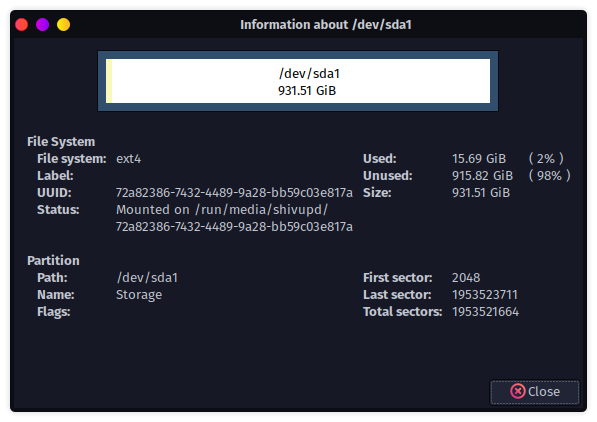Click the mount point path /run/media/shivupd/
Screen dimensions: 597x422
262,210
